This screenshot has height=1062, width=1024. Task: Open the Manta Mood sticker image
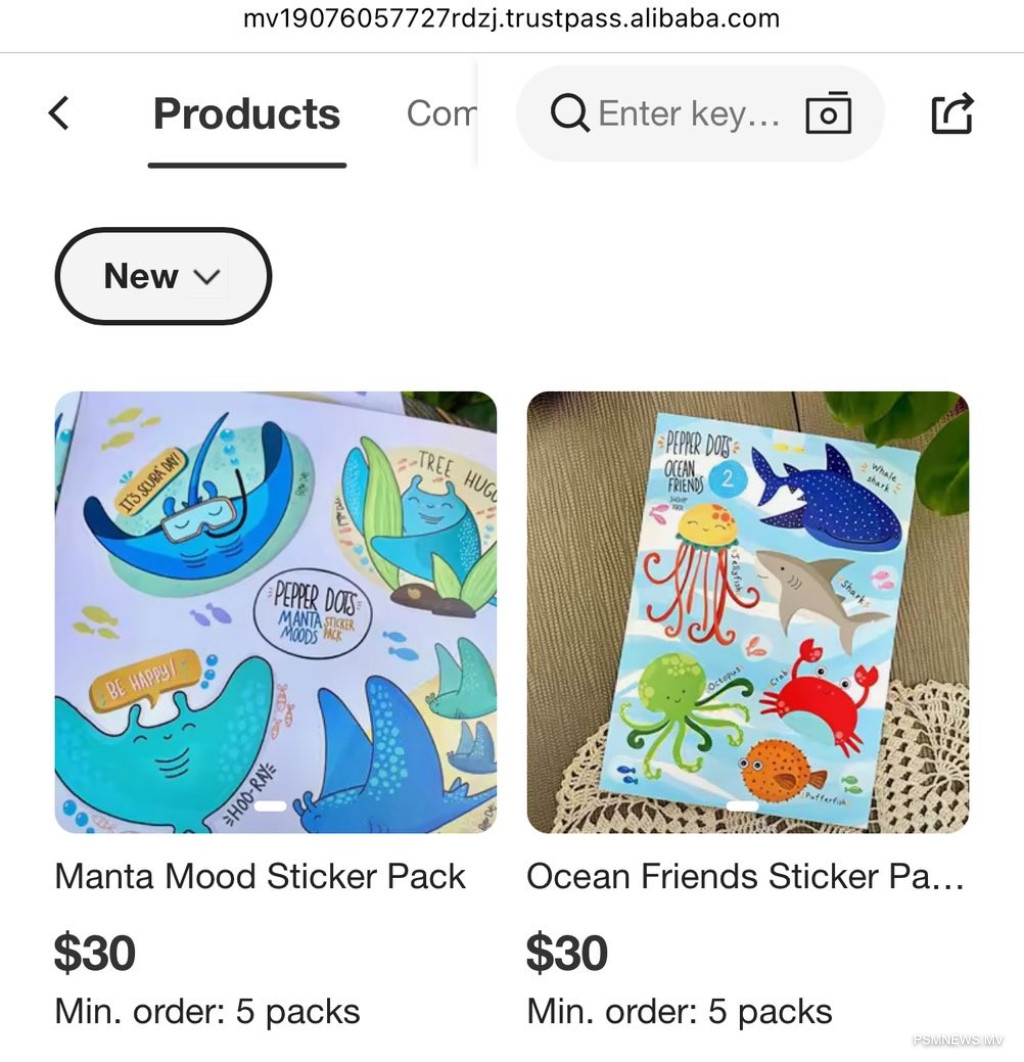(x=275, y=612)
